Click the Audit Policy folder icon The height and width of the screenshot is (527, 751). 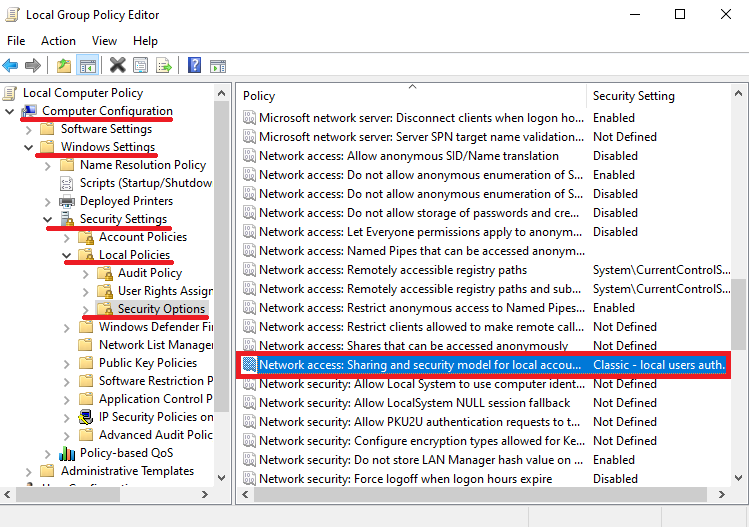[x=105, y=273]
